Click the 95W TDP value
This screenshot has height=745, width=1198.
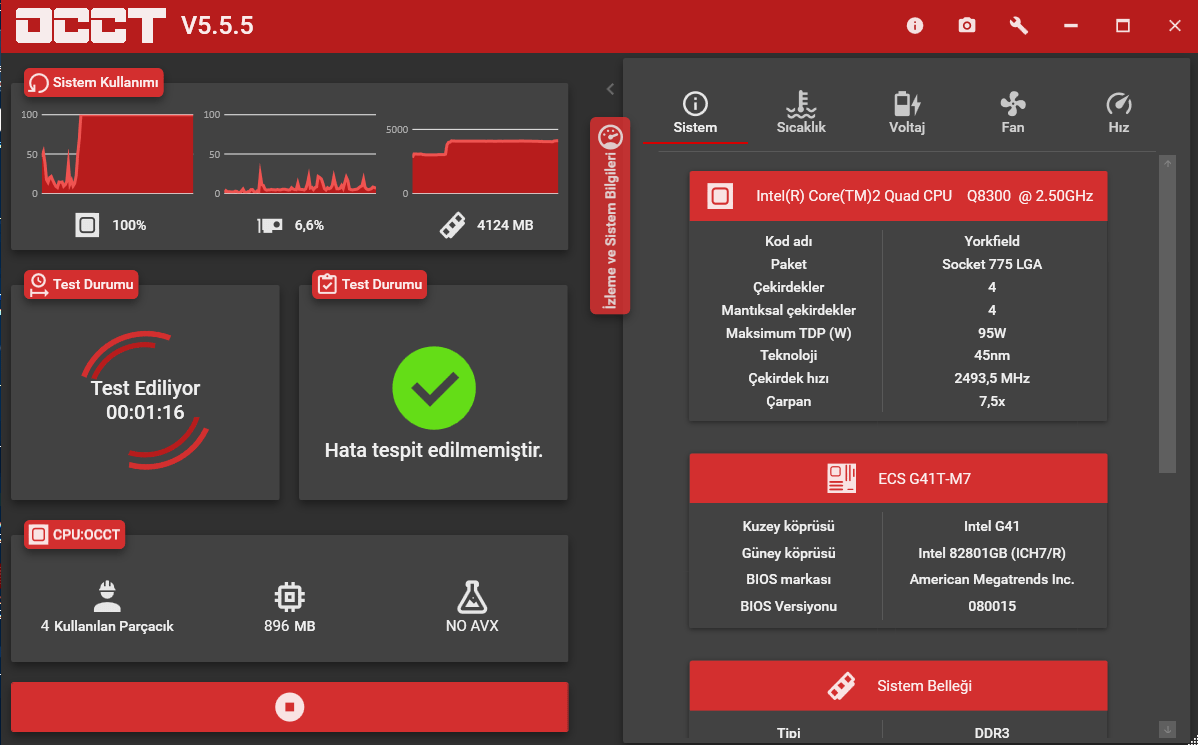tap(992, 333)
